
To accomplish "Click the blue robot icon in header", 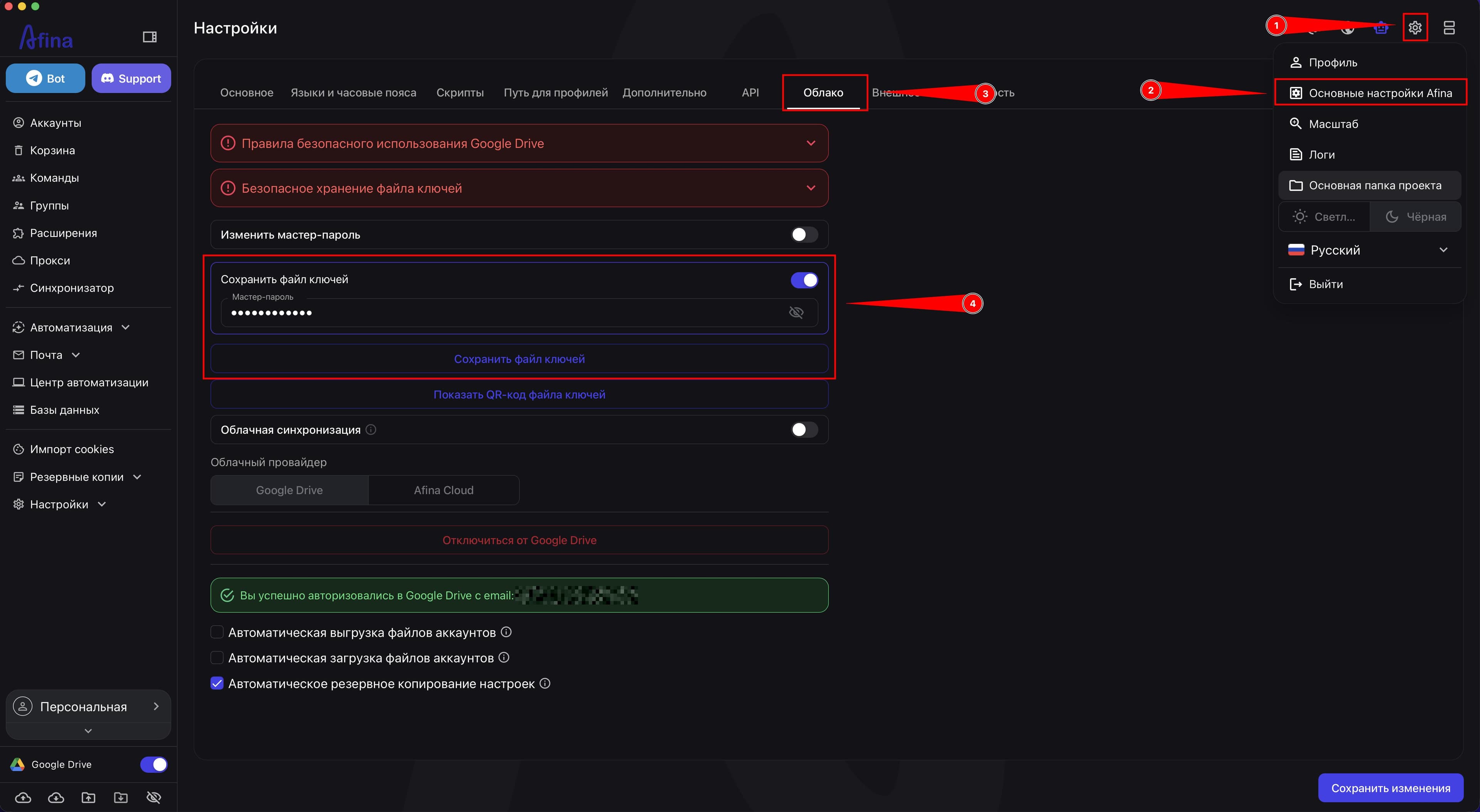I will tap(1381, 27).
